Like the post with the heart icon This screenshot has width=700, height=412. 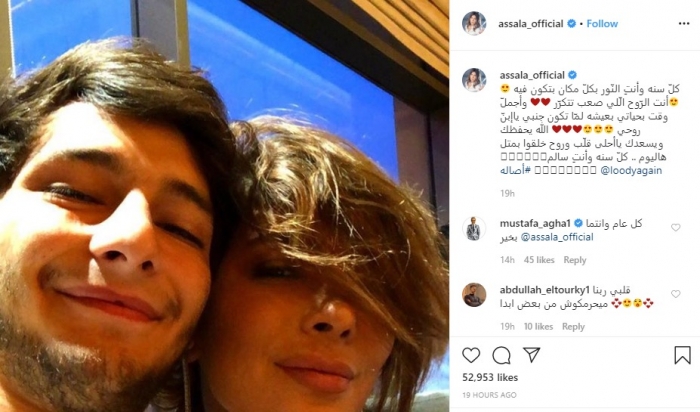click(x=471, y=355)
